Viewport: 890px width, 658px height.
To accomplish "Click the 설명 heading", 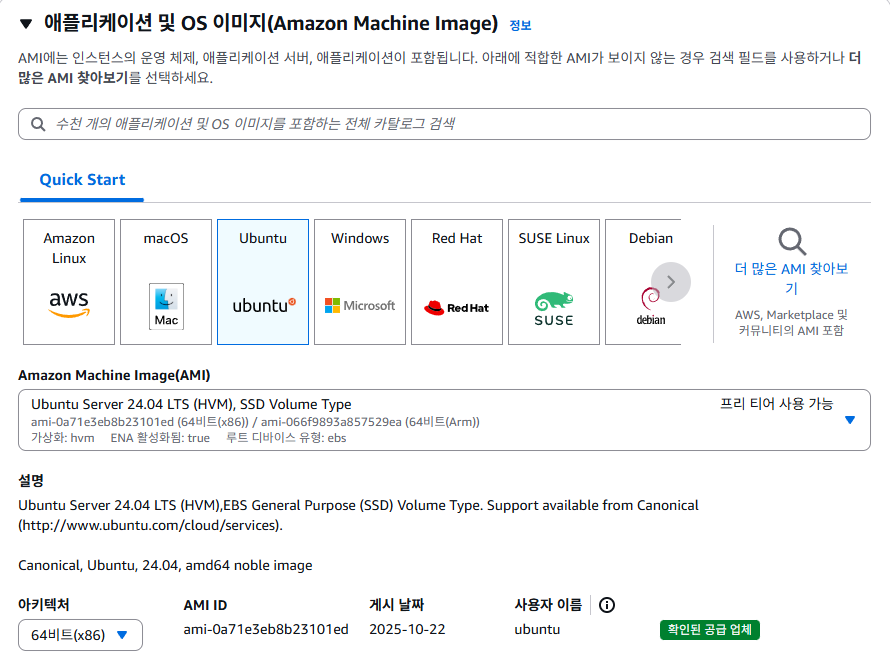I will pyautogui.click(x=31, y=481).
